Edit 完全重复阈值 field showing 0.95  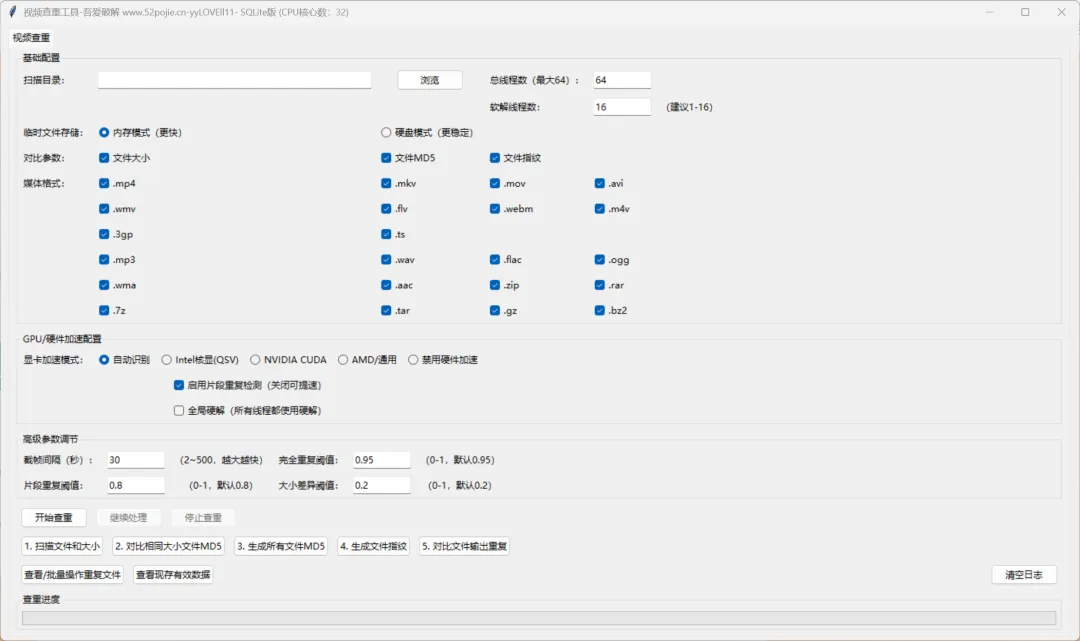point(382,460)
